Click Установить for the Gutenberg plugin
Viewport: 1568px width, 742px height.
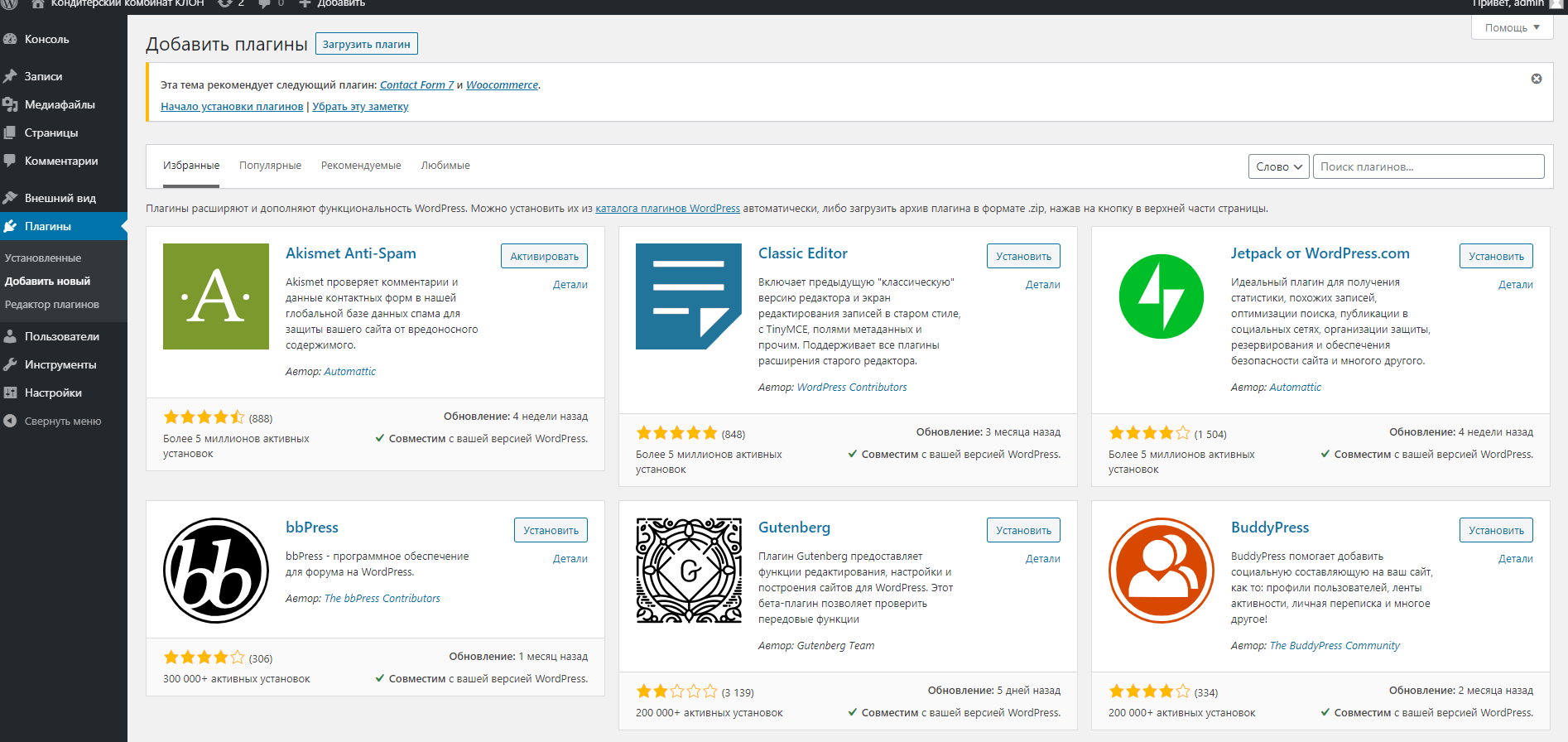1023,530
